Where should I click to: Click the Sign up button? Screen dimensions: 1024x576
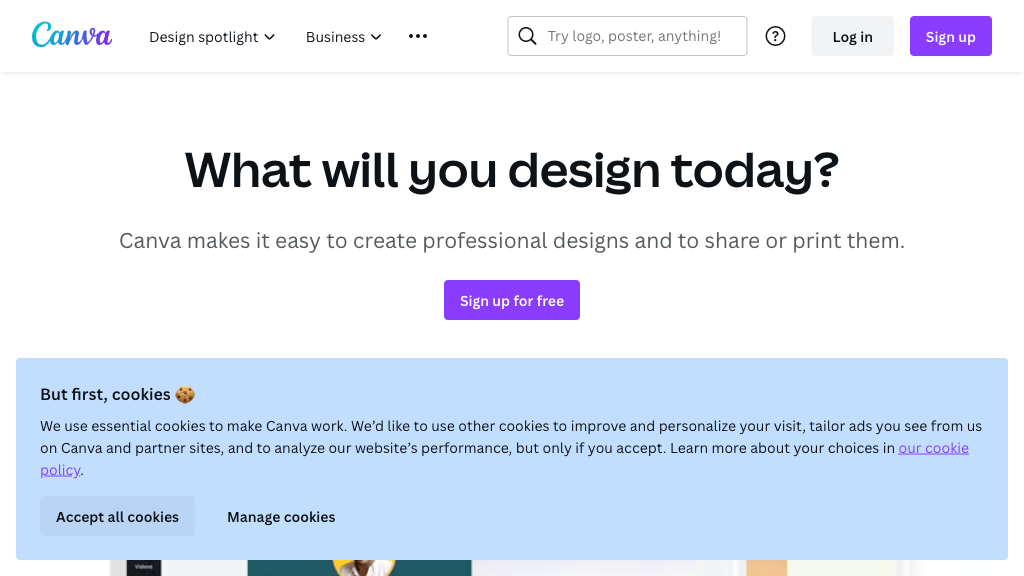click(950, 36)
